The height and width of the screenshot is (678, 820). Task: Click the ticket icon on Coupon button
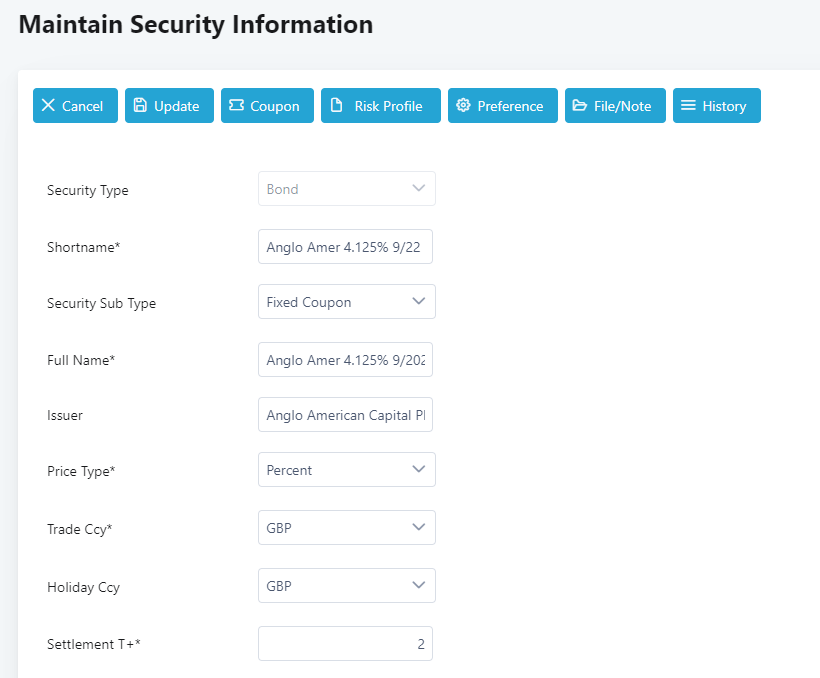(236, 106)
